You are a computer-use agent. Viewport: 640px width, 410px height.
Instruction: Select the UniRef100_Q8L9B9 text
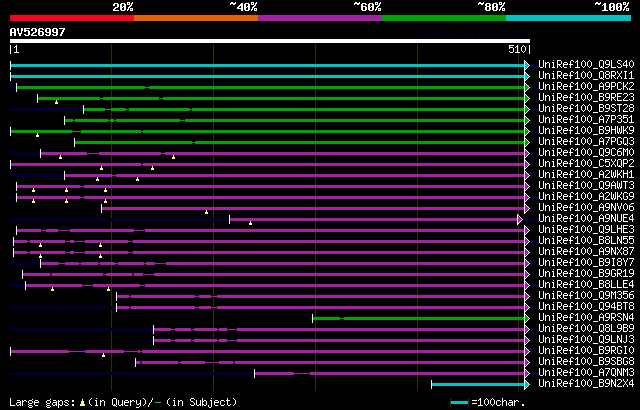pyautogui.click(x=586, y=329)
